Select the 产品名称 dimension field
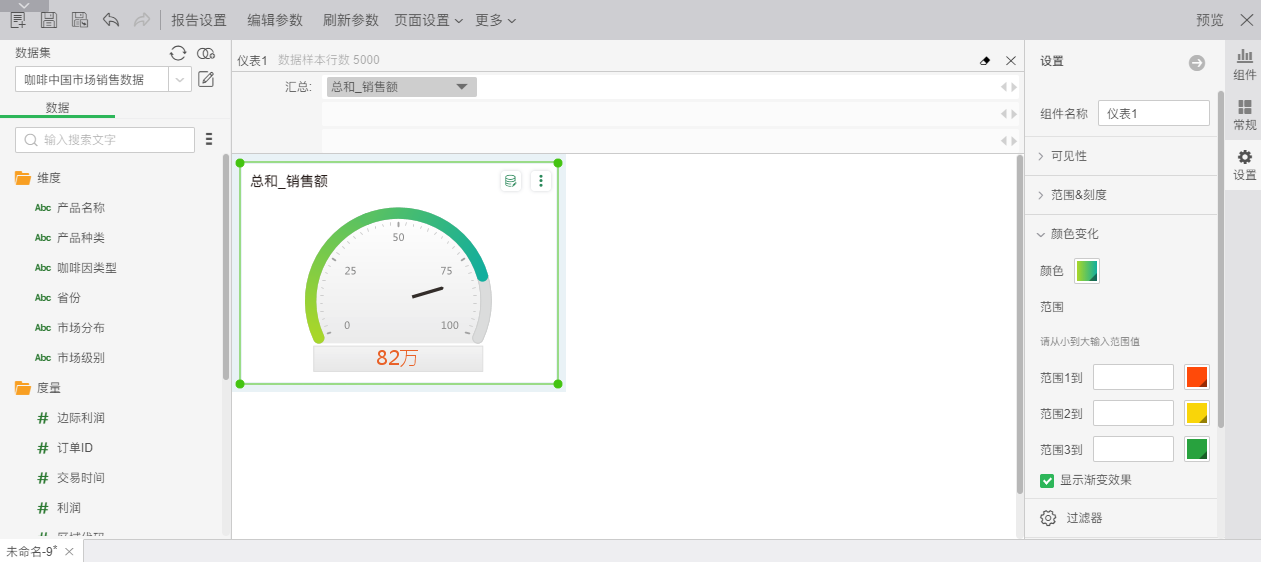This screenshot has width=1261, height=562. click(81, 208)
